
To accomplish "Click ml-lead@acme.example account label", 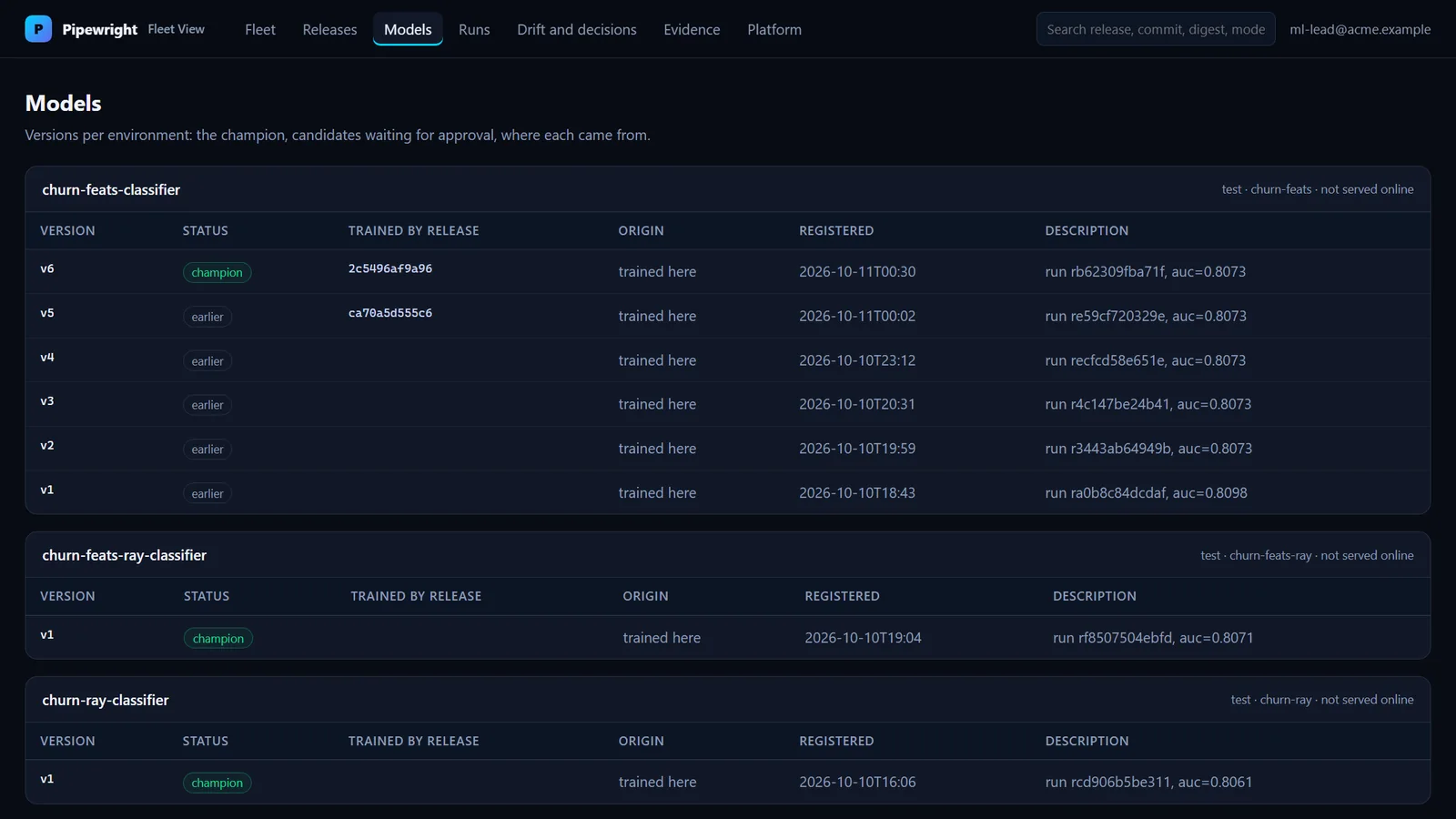I will pyautogui.click(x=1360, y=29).
